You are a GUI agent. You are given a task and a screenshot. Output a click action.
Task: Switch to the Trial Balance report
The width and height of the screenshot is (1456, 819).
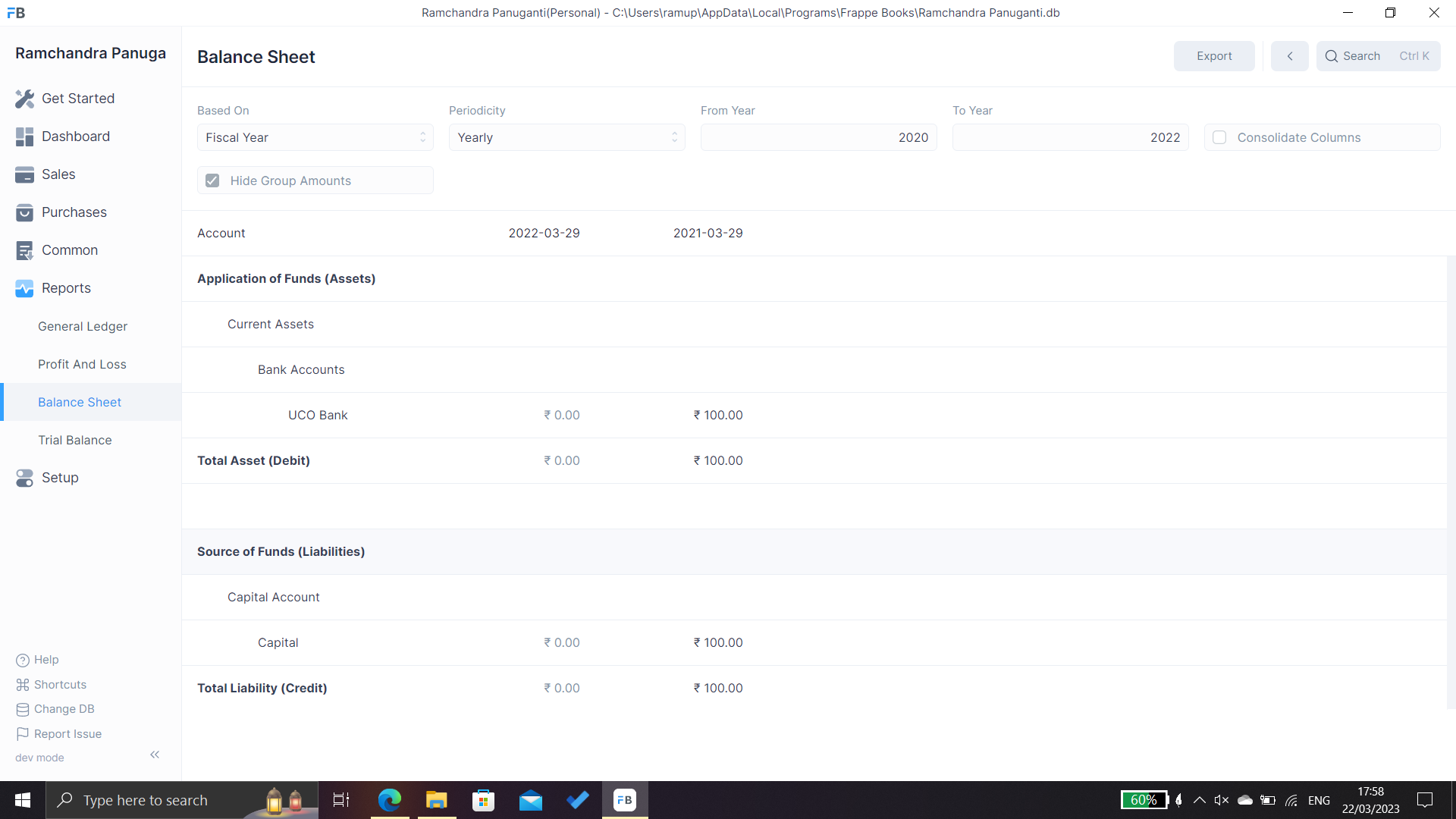[x=75, y=440]
